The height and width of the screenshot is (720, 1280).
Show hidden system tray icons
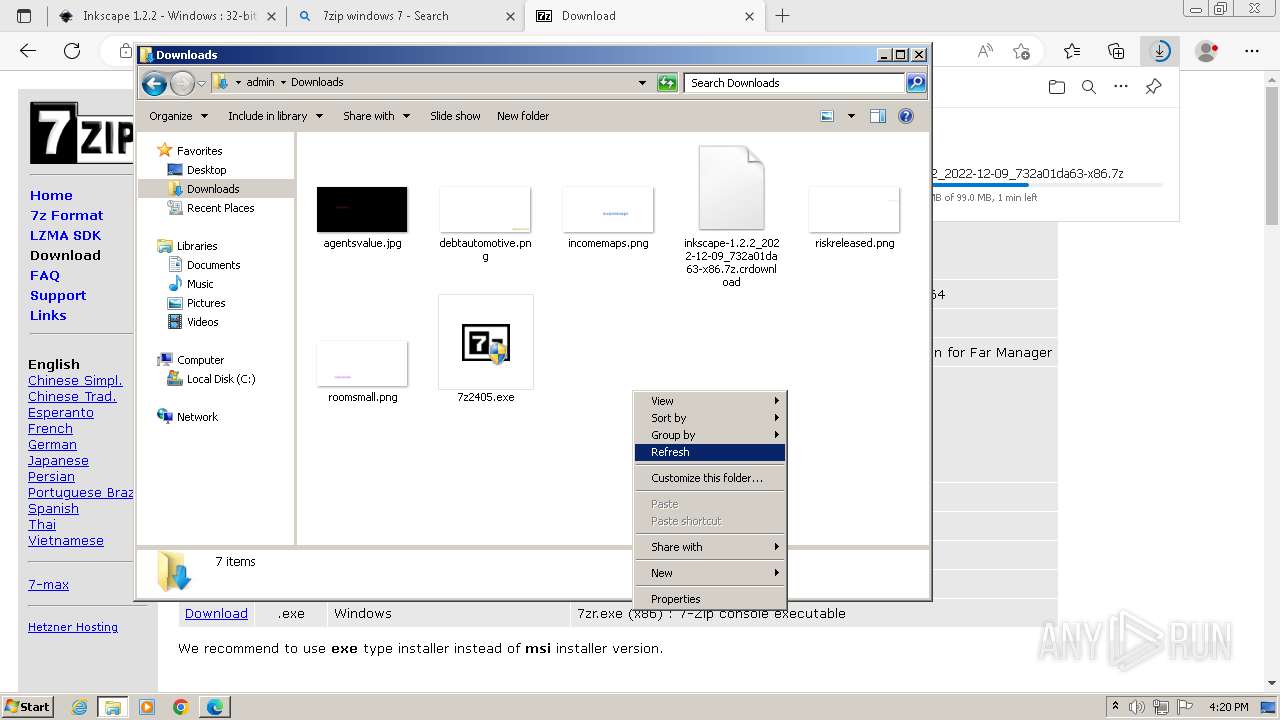[x=1115, y=707]
